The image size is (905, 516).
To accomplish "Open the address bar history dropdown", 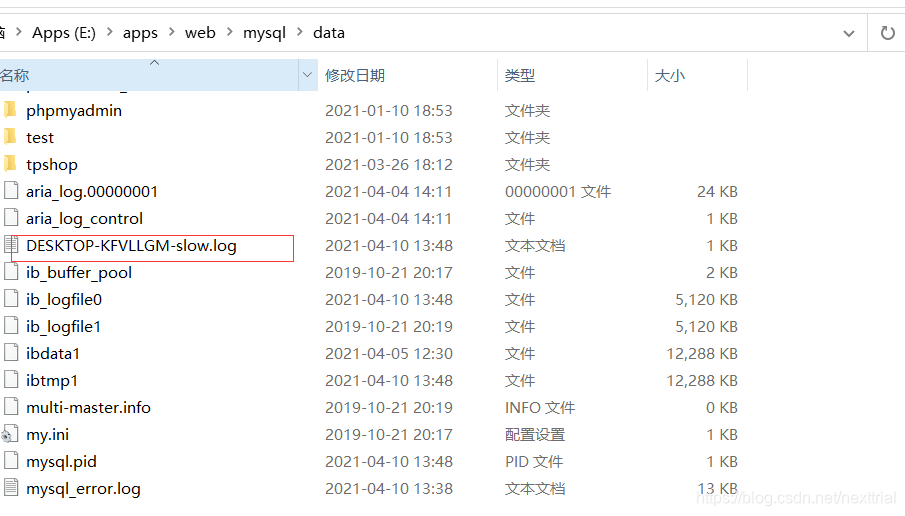I will tap(849, 33).
